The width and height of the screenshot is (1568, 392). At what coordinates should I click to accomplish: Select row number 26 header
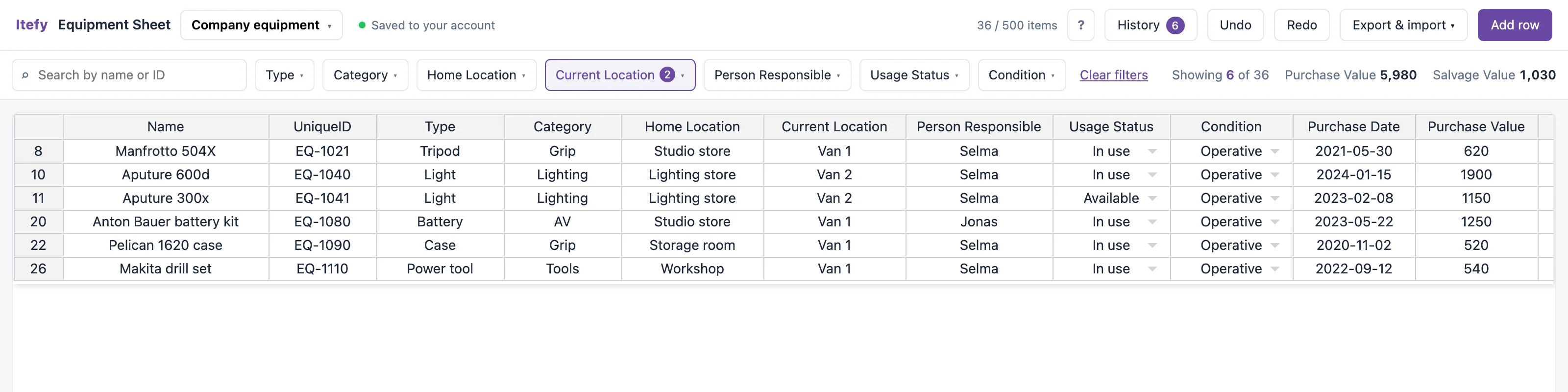coord(38,269)
